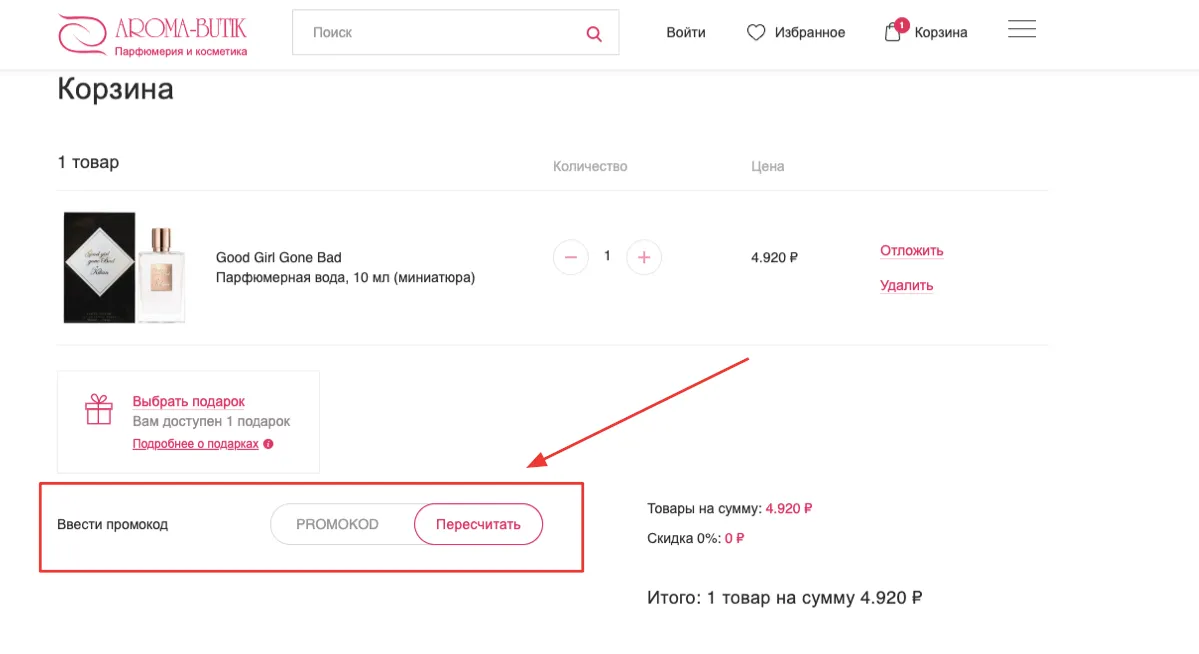Click the gift box icon

click(x=99, y=409)
